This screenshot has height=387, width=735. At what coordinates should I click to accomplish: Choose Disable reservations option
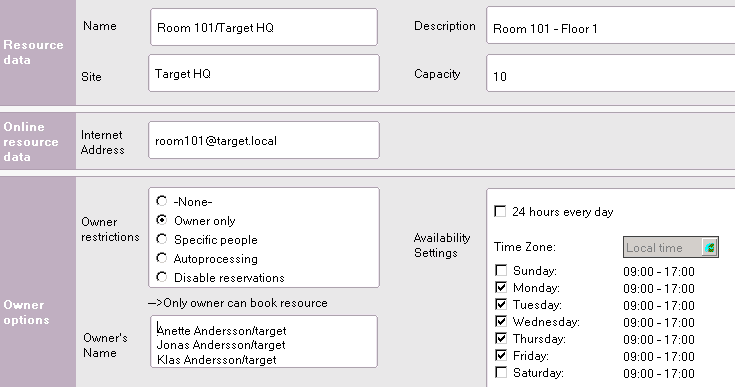pos(162,277)
